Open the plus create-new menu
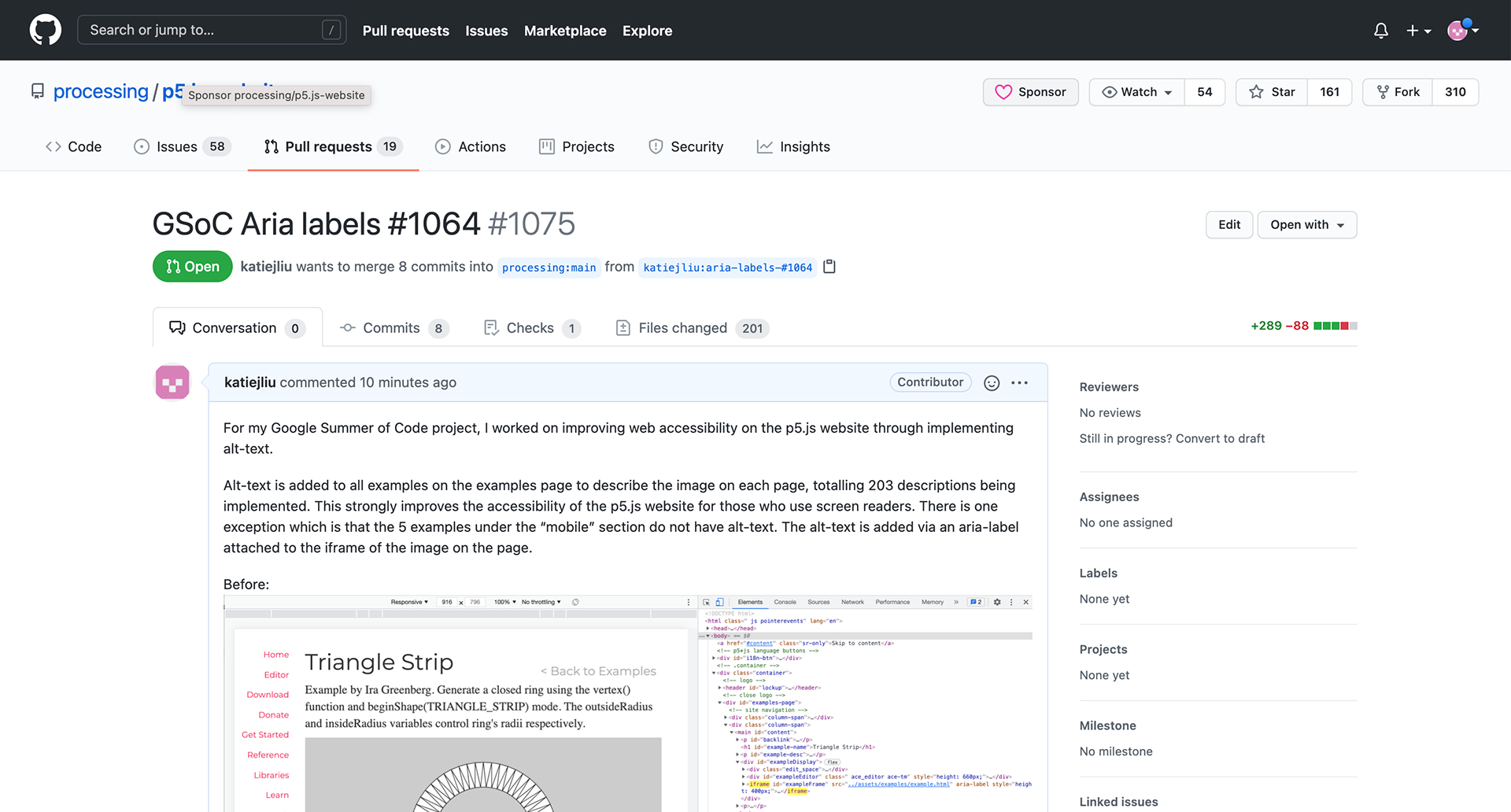This screenshot has width=1511, height=812. [1418, 31]
